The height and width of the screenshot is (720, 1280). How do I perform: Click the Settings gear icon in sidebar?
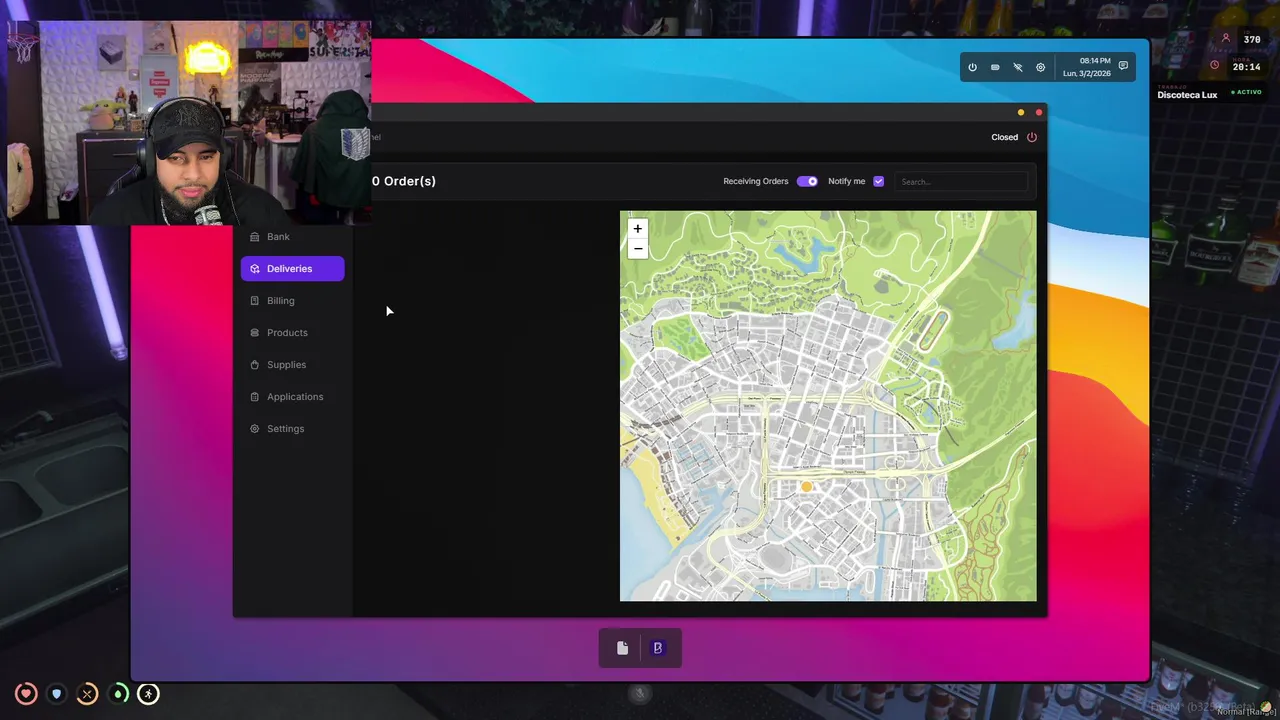coord(255,428)
